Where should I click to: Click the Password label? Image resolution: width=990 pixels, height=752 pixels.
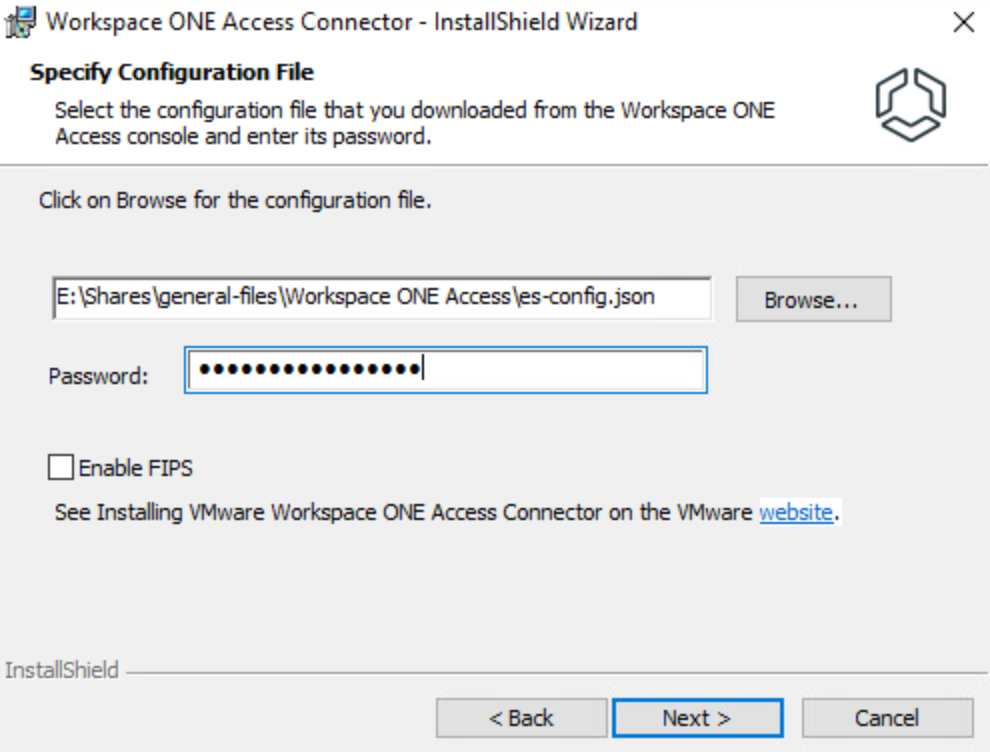(x=98, y=376)
